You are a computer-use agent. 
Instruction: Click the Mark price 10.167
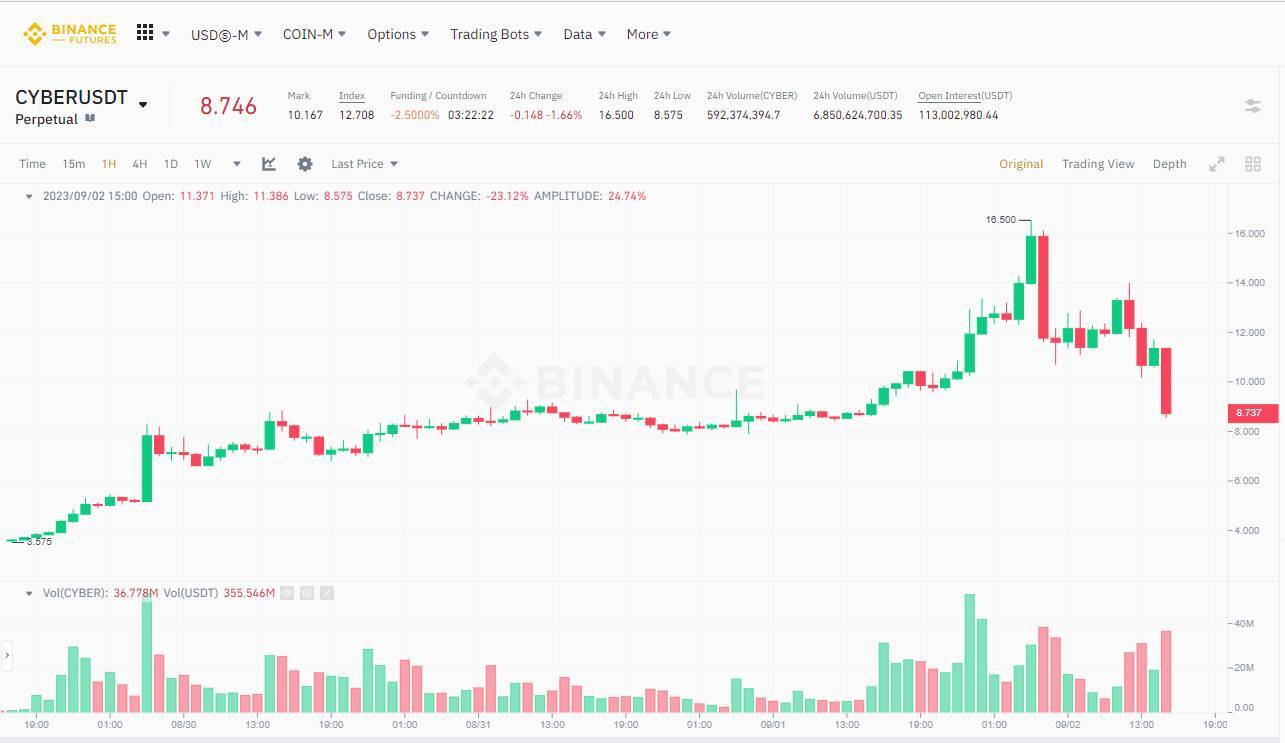point(305,115)
